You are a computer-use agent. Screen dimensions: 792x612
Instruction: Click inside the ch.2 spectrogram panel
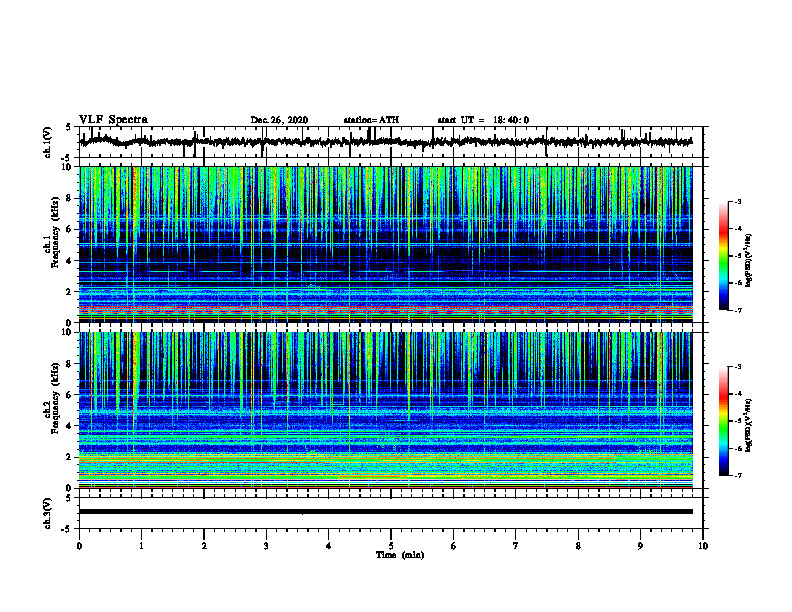[385, 410]
